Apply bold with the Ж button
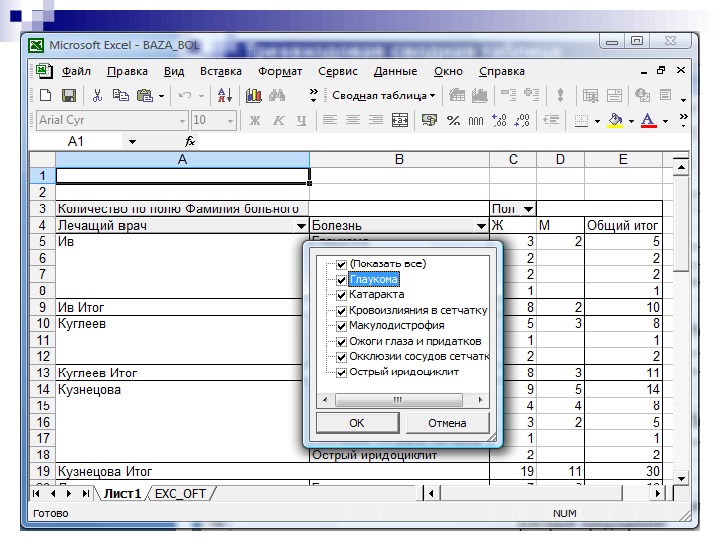 tap(255, 120)
